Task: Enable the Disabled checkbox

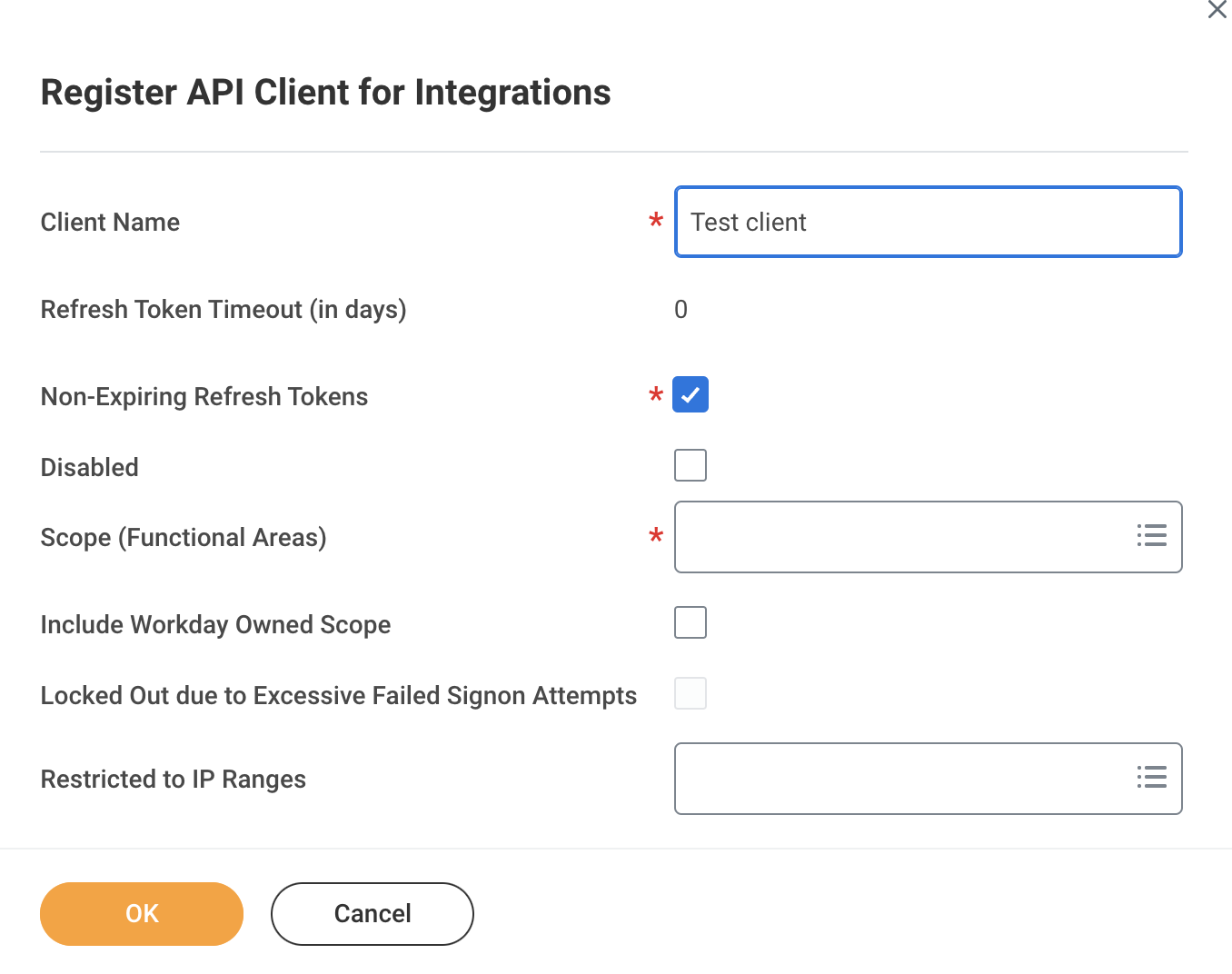Action: click(690, 465)
